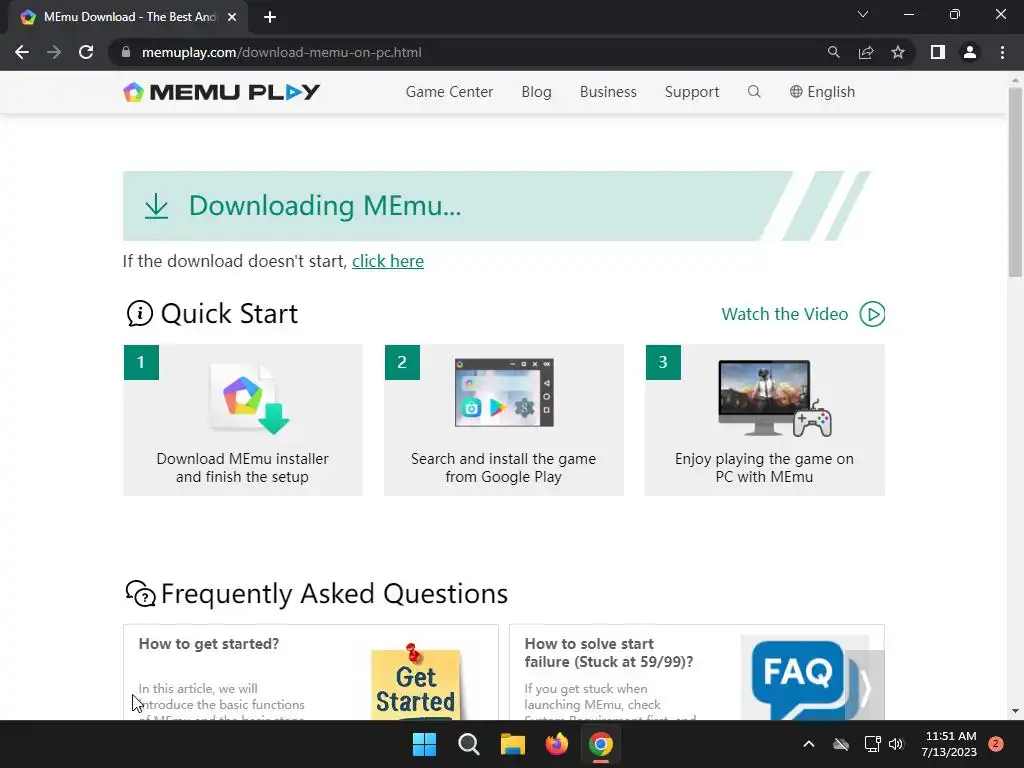Screen dimensions: 1024x768
Task: Click the FAQ carousel next arrow
Action: click(865, 686)
